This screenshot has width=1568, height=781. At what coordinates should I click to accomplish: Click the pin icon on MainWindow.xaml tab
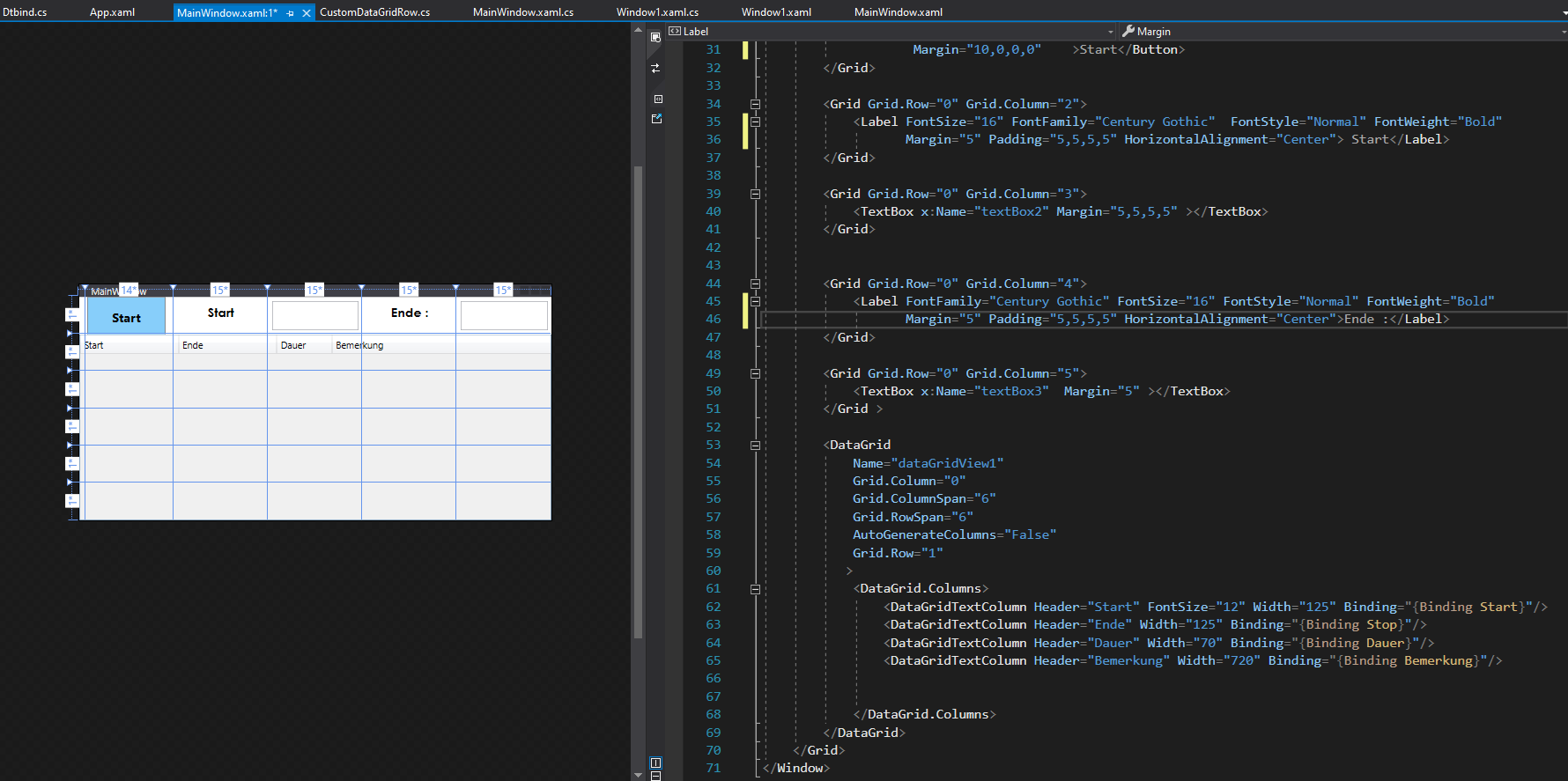(290, 13)
